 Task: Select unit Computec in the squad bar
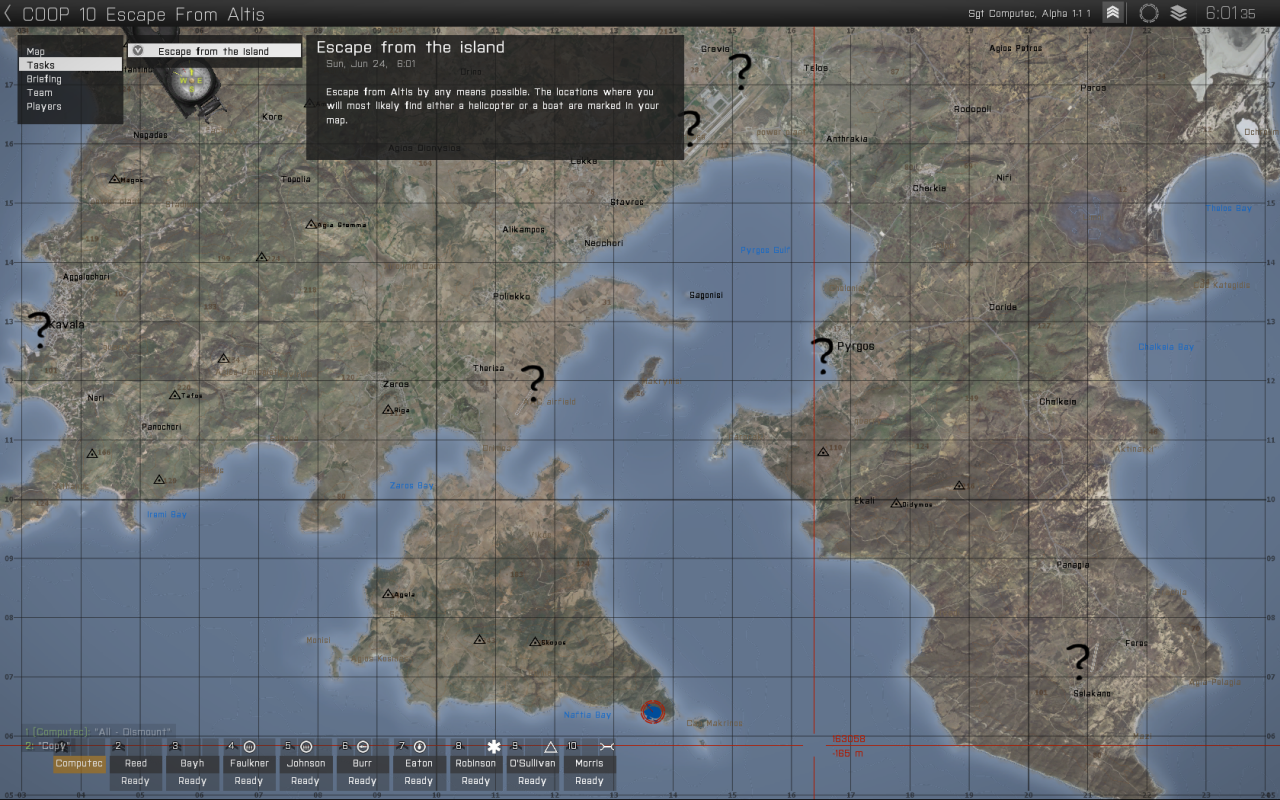pyautogui.click(x=79, y=763)
